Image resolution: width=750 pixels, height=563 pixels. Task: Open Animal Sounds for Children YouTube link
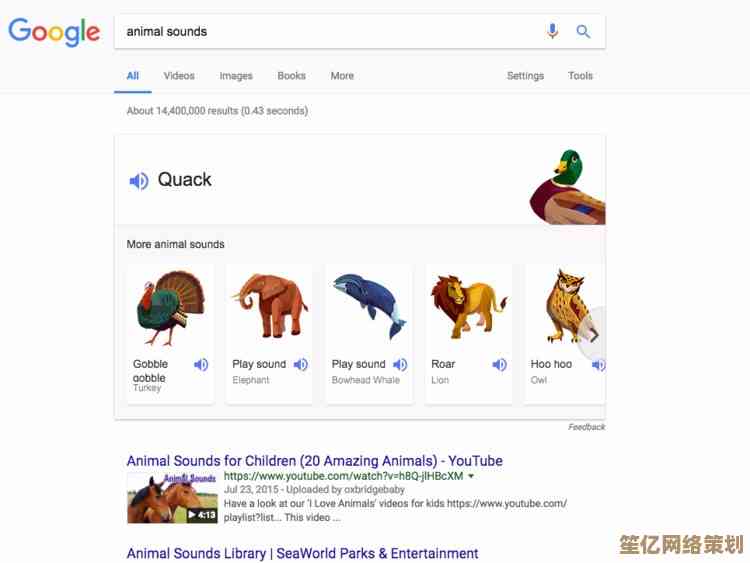click(314, 461)
